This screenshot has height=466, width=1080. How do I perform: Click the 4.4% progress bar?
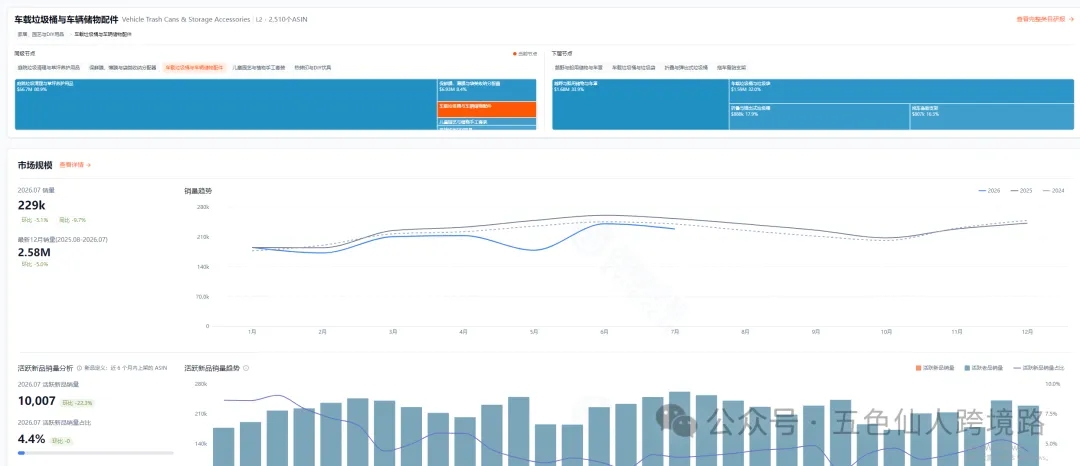coord(96,453)
